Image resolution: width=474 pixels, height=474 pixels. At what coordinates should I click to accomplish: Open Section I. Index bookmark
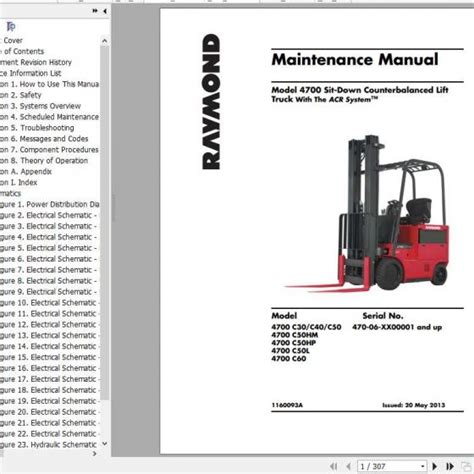point(19,182)
